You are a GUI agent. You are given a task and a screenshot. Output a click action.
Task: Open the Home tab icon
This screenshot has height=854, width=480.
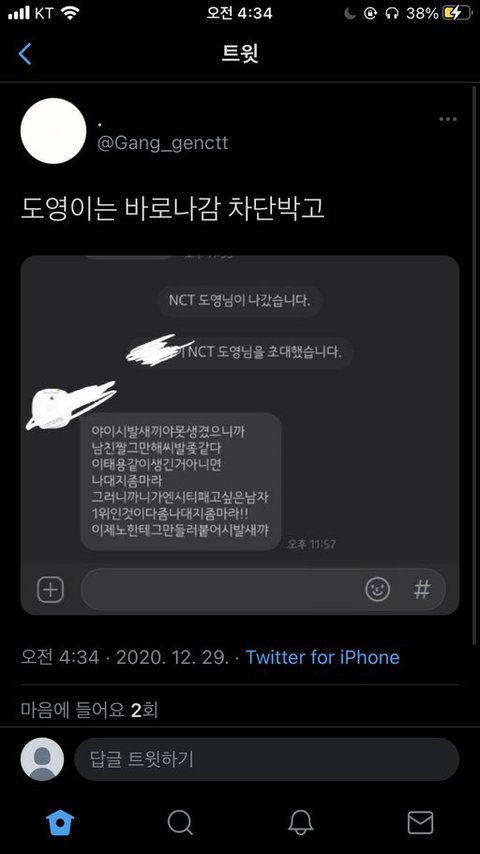click(x=60, y=822)
